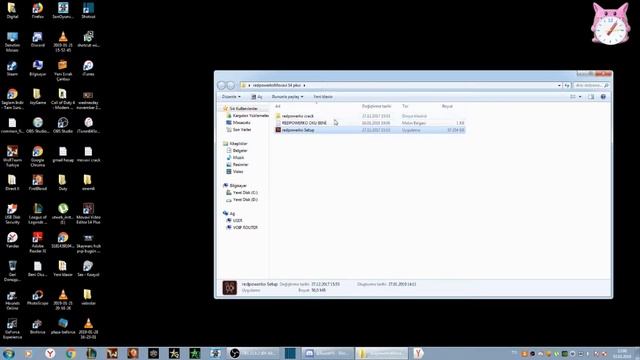Open the Yandex desktop shortcut
Image resolution: width=640 pixels, height=360 pixels.
click(12, 240)
